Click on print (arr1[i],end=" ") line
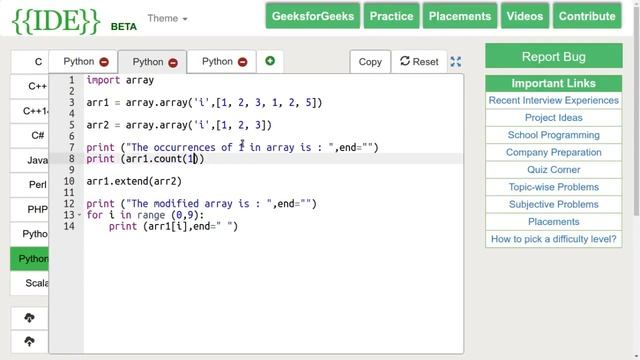640x360 pixels. [173, 226]
